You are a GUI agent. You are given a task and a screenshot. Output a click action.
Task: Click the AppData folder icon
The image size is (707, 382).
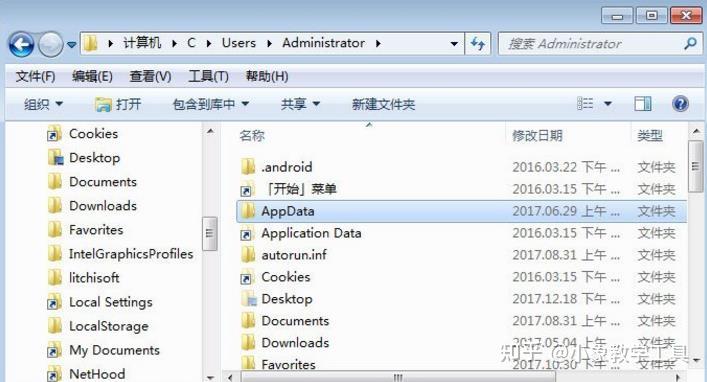pos(248,211)
